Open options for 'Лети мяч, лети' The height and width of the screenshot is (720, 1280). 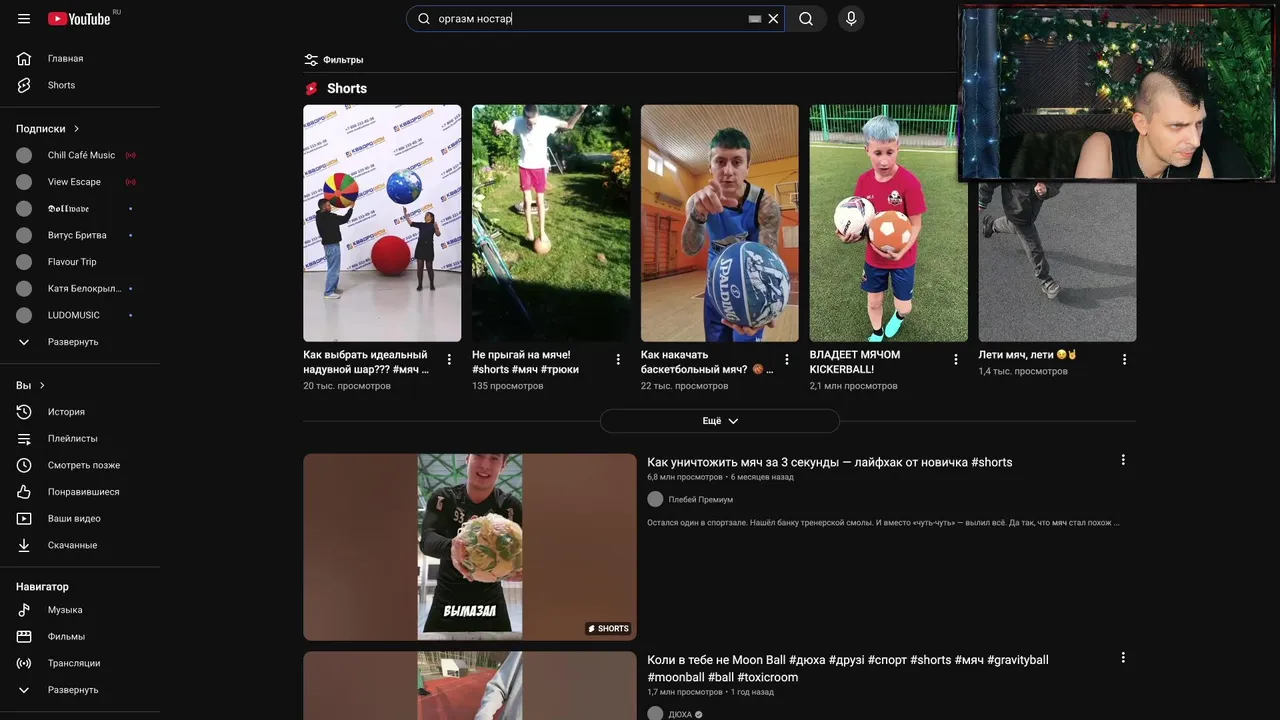1124,359
